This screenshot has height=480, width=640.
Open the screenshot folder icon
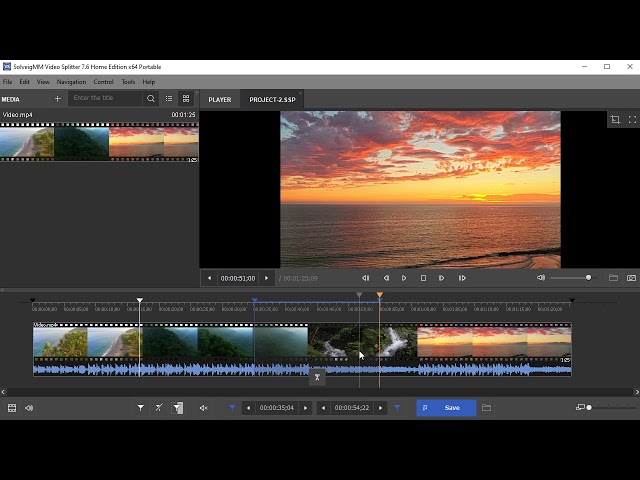point(613,278)
